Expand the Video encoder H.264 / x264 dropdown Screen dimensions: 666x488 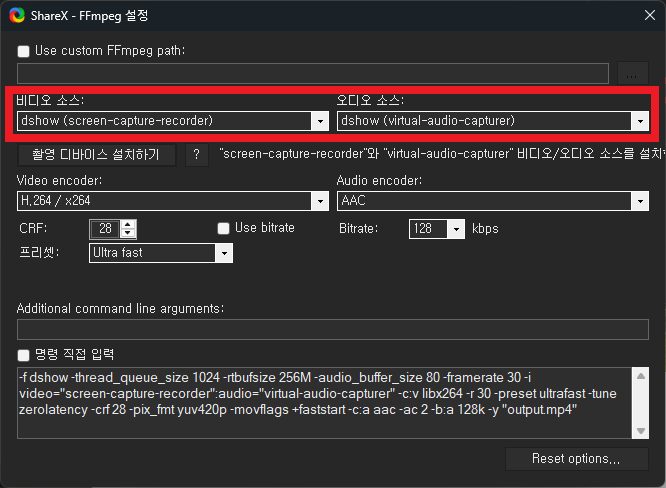[173, 201]
